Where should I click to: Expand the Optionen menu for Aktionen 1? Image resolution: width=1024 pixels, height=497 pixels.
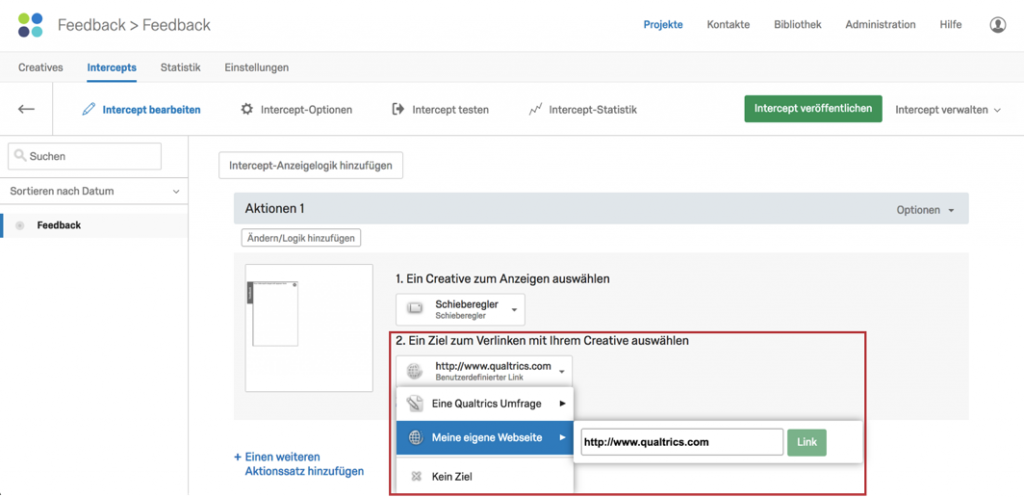[x=925, y=210]
